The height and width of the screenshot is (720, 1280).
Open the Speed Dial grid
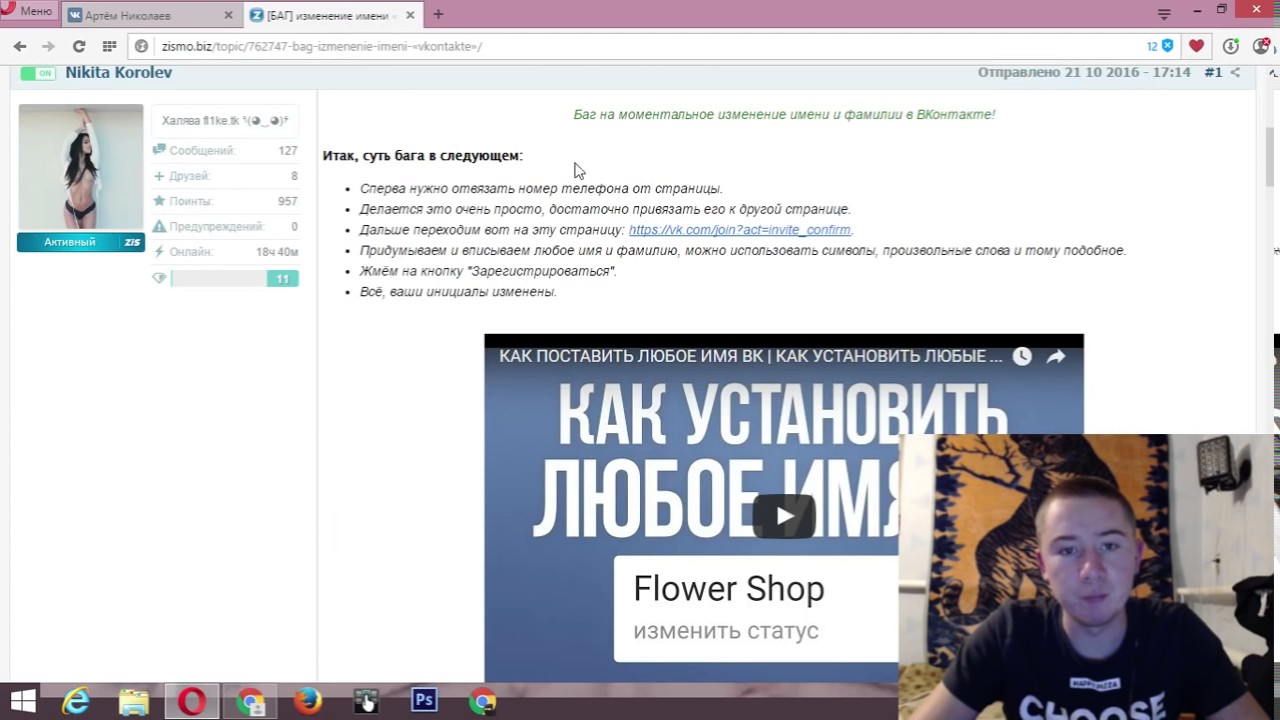(x=109, y=46)
